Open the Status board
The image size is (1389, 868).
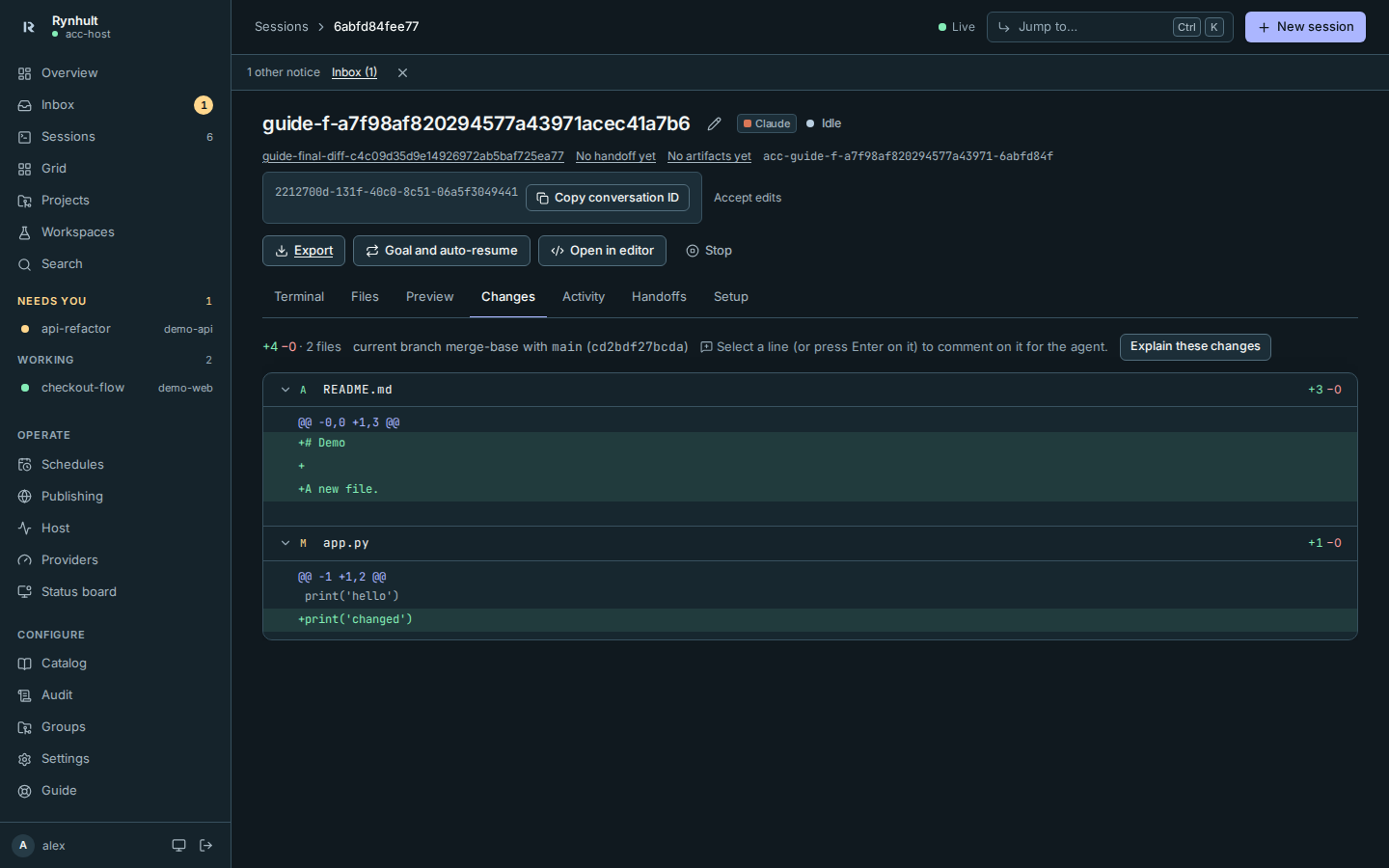coord(116,592)
